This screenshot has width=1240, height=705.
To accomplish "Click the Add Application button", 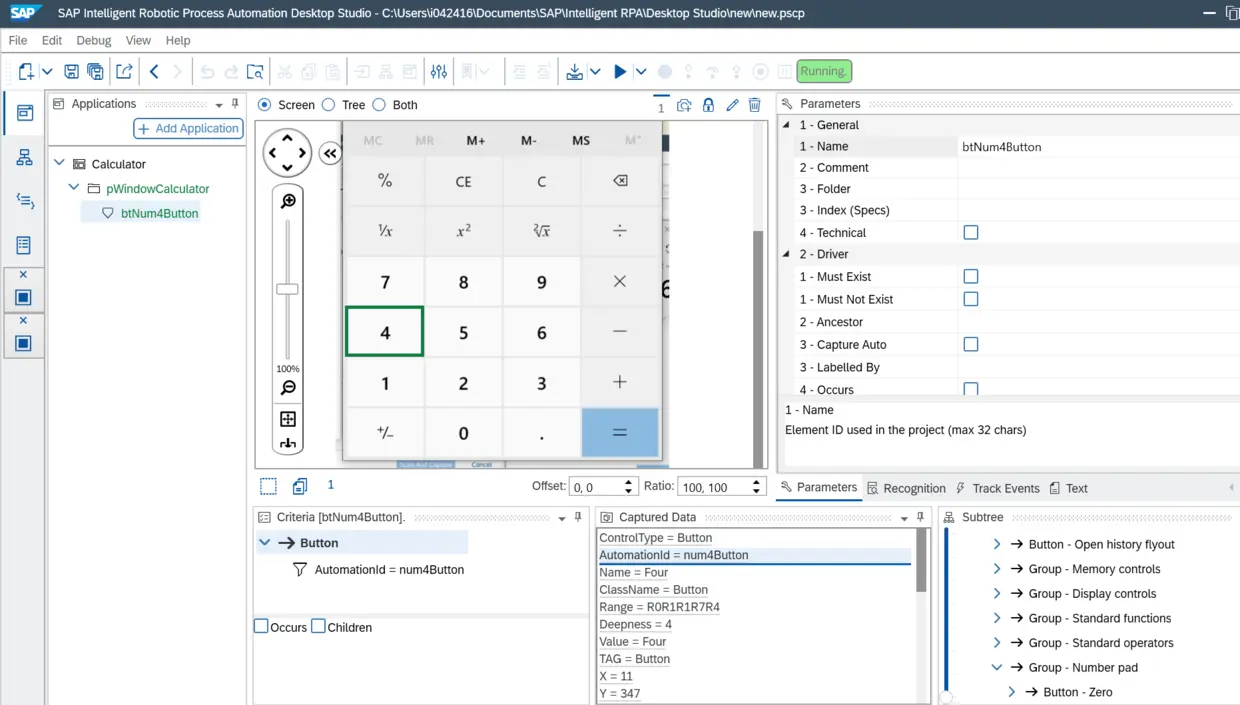I will (189, 128).
